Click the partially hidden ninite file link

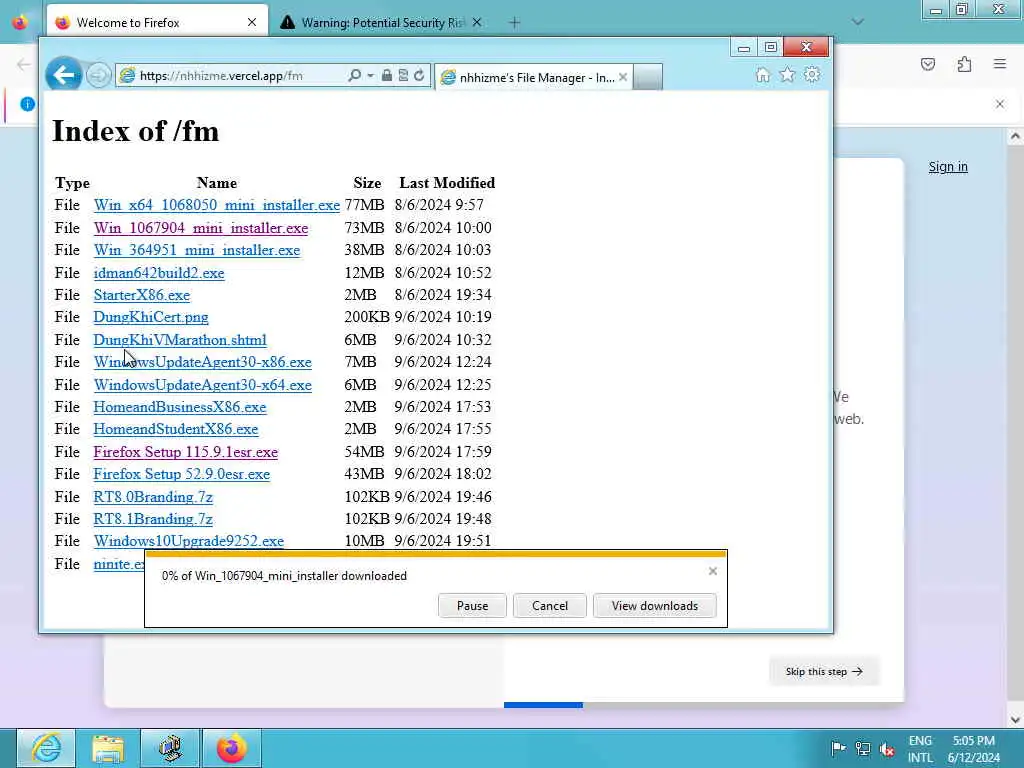118,564
